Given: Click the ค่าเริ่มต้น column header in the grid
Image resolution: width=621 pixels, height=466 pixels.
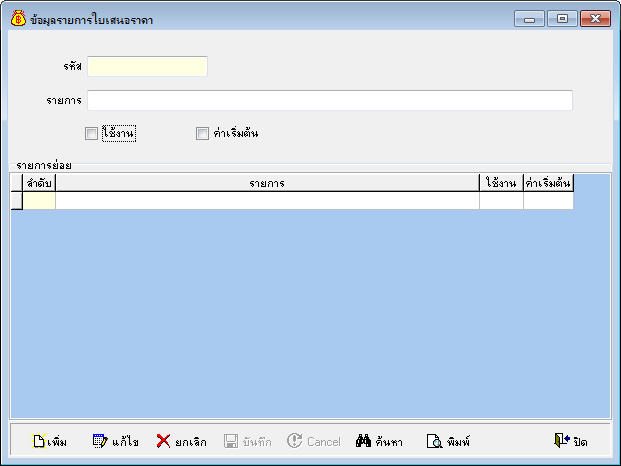Looking at the screenshot, I should [548, 183].
